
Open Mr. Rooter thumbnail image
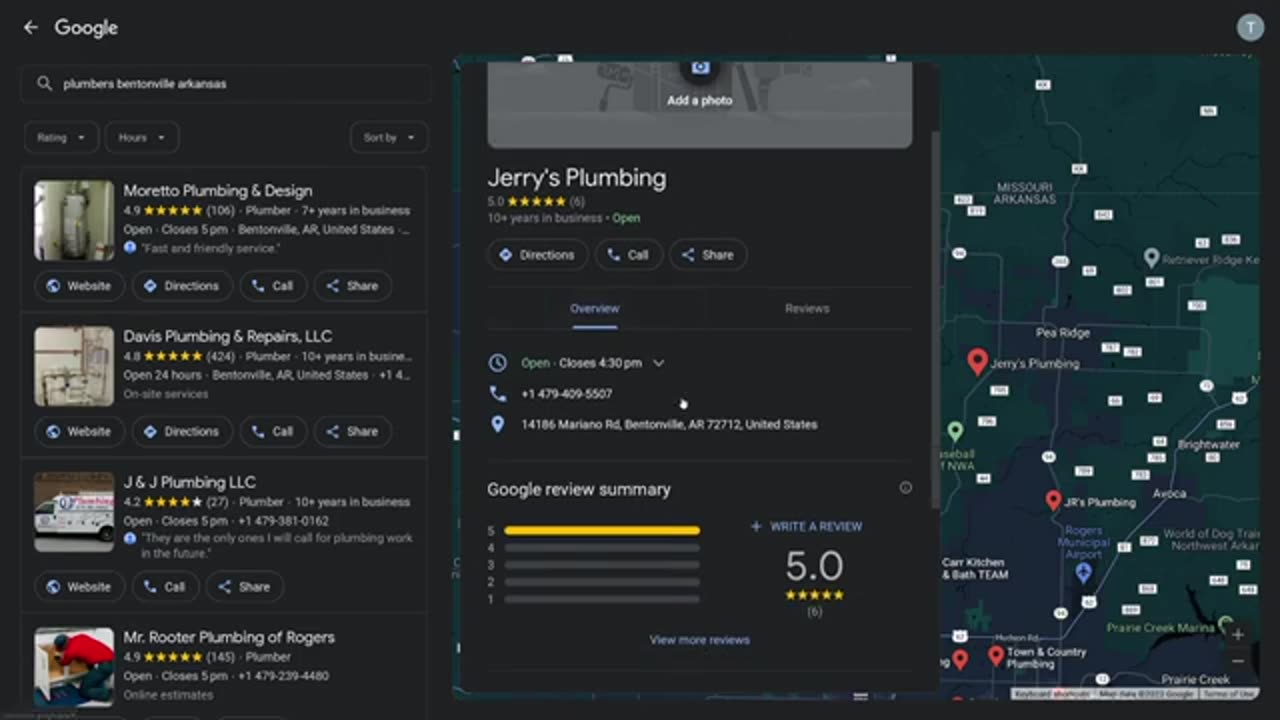point(74,667)
